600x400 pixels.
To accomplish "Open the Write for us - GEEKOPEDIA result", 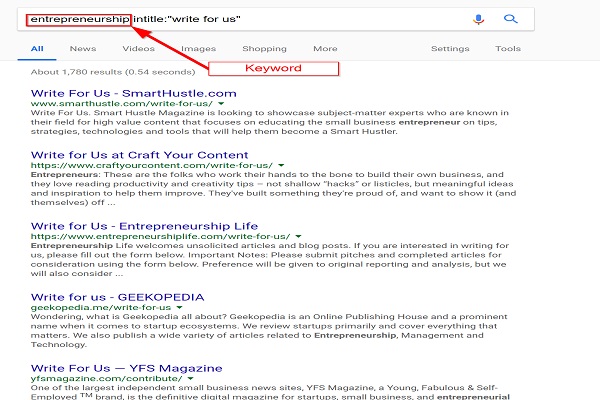I will point(117,297).
